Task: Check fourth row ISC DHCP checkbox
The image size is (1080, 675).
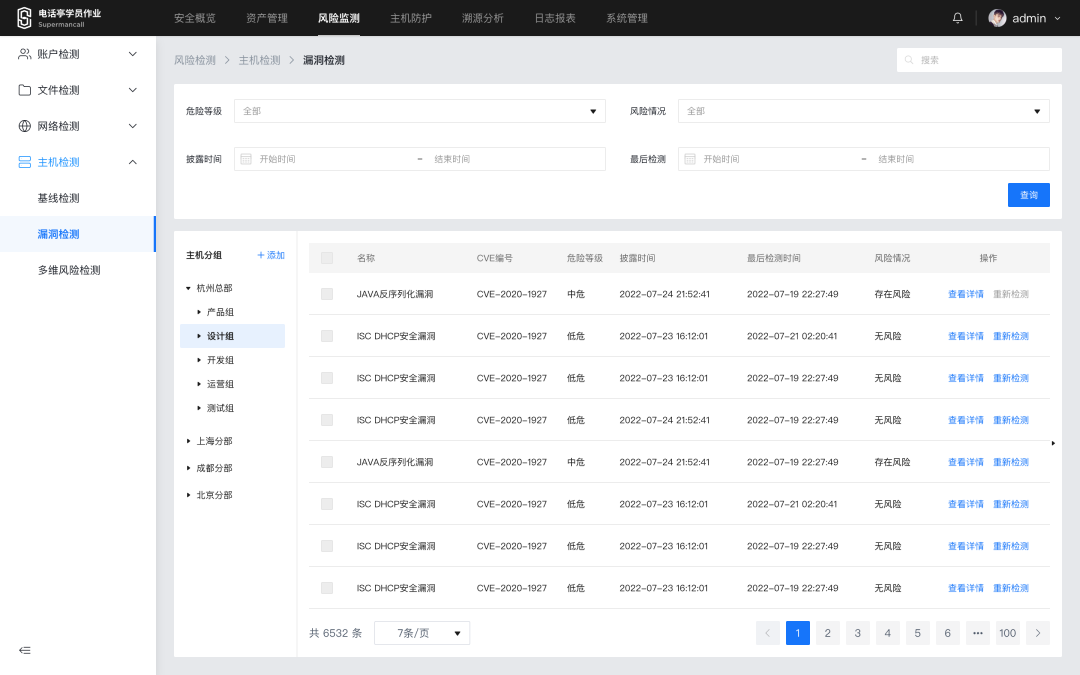Action: (327, 420)
